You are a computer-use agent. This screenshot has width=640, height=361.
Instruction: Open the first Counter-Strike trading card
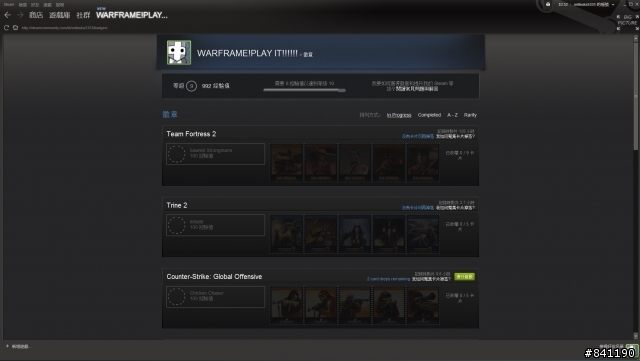coord(287,305)
